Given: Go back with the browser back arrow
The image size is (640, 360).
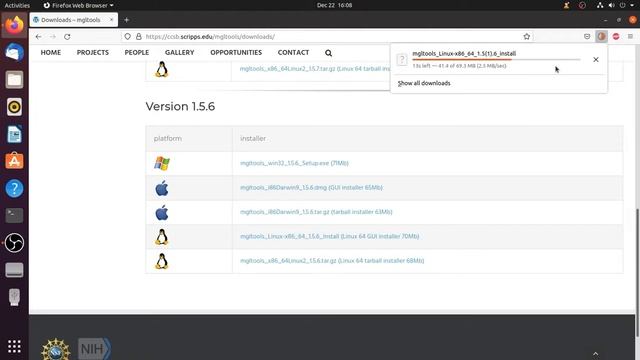Looking at the screenshot, I should (38, 37).
